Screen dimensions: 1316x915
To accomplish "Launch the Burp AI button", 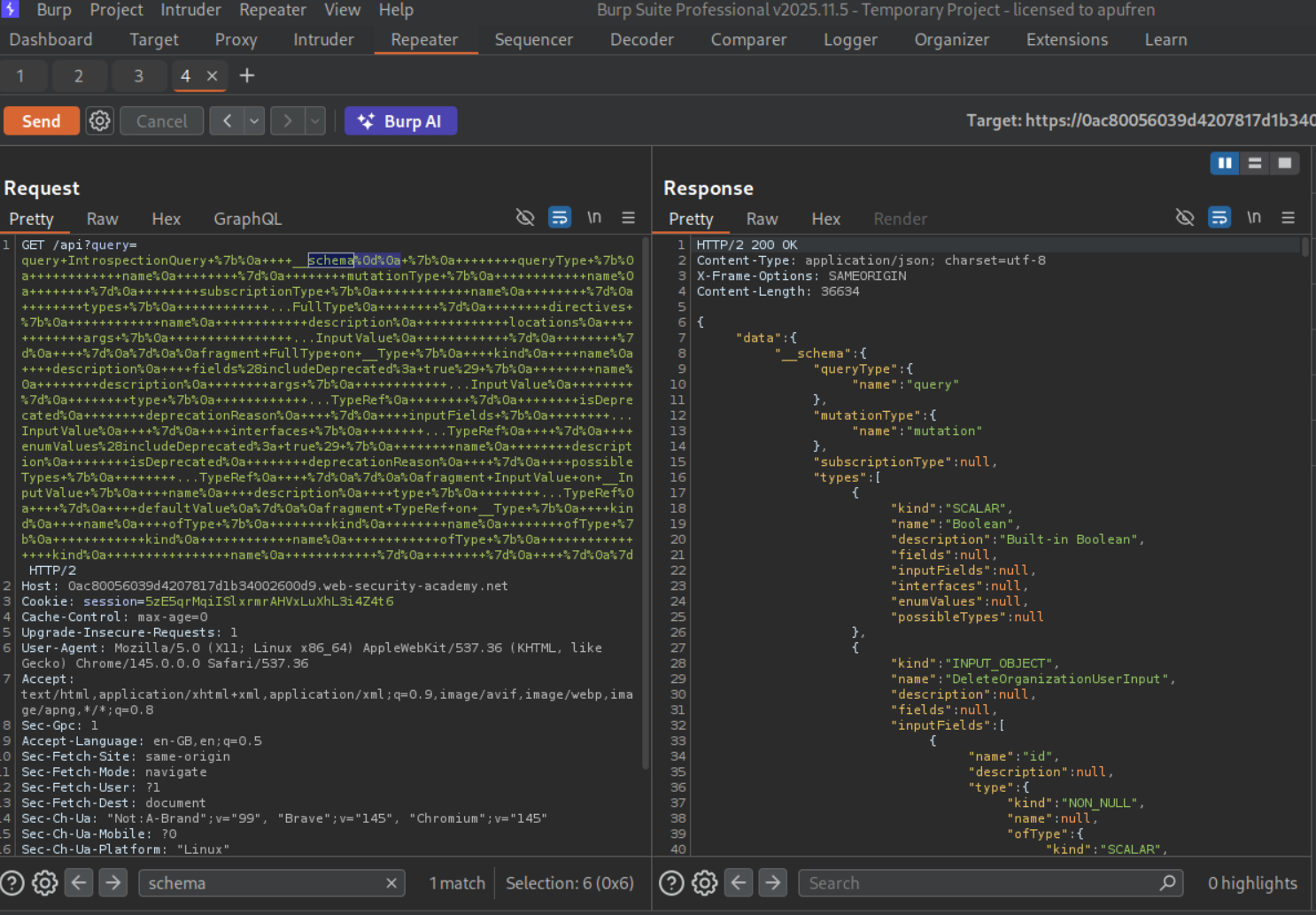I will pos(400,121).
